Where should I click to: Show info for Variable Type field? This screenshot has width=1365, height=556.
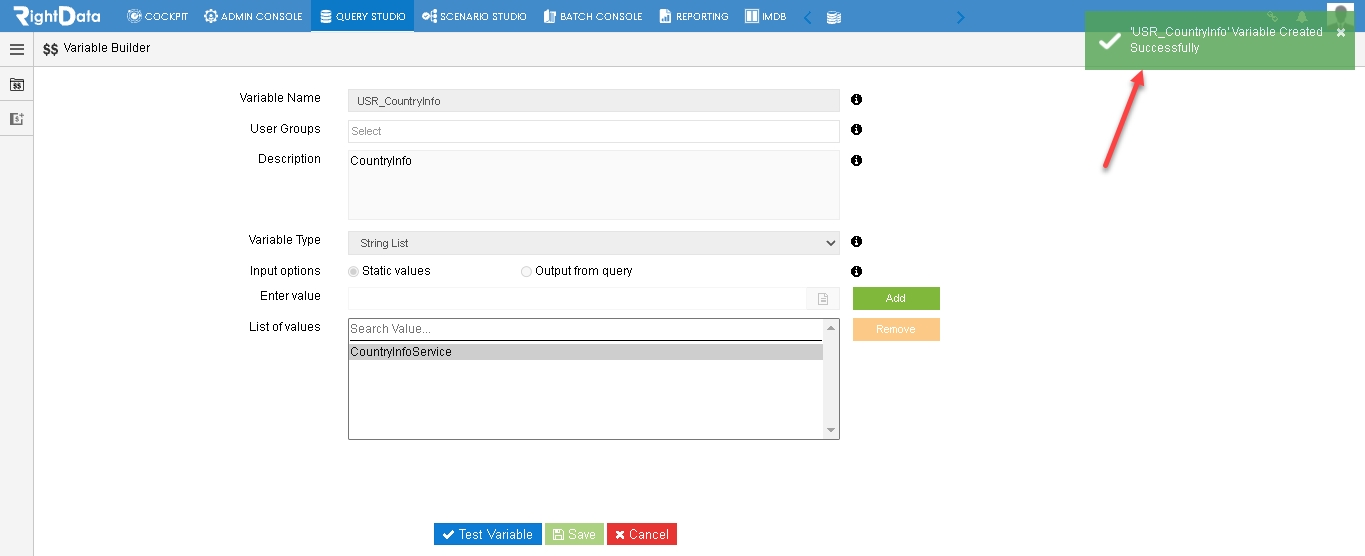tap(857, 242)
